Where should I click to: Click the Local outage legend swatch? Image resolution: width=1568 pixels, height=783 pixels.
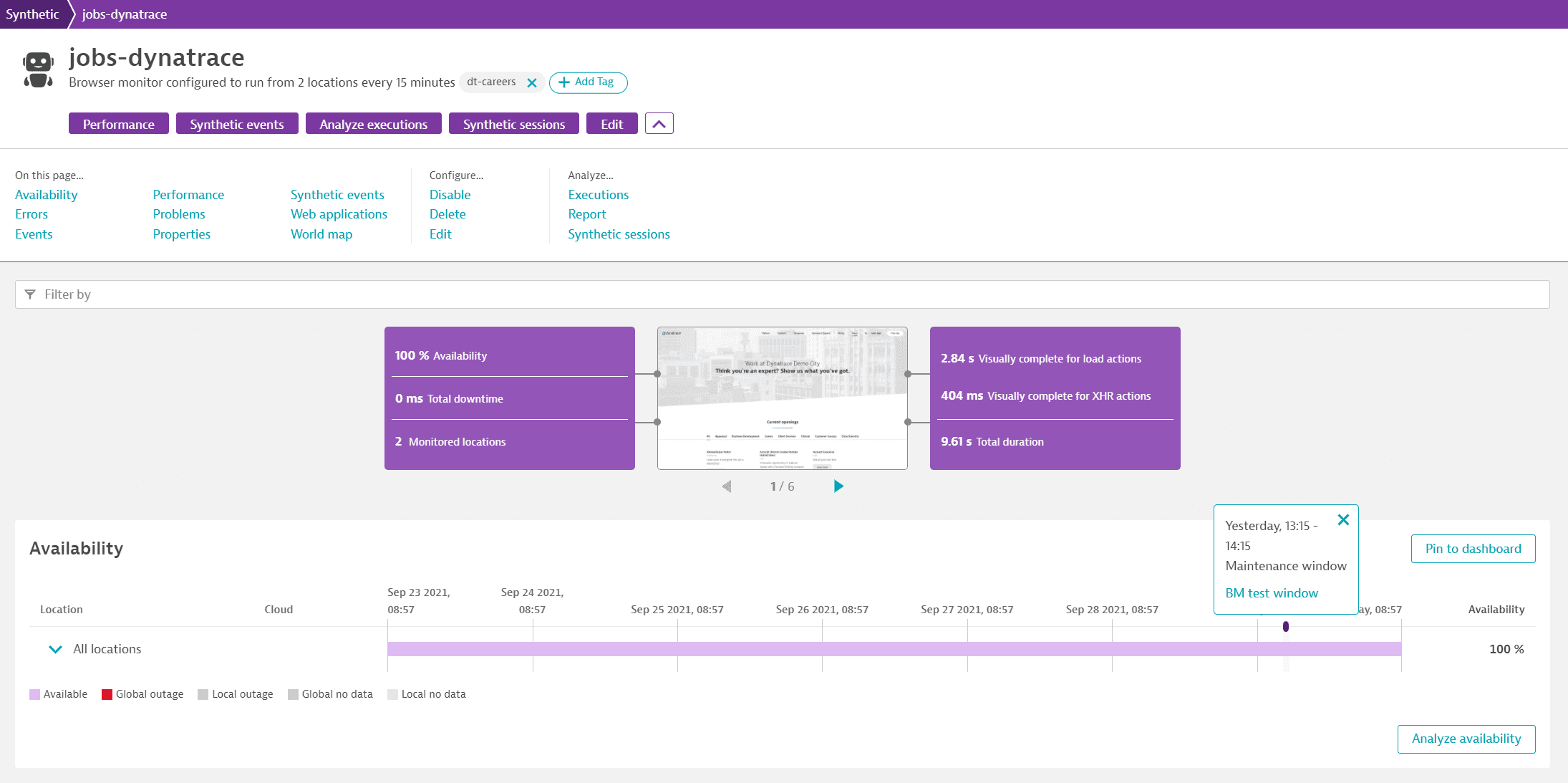point(203,694)
